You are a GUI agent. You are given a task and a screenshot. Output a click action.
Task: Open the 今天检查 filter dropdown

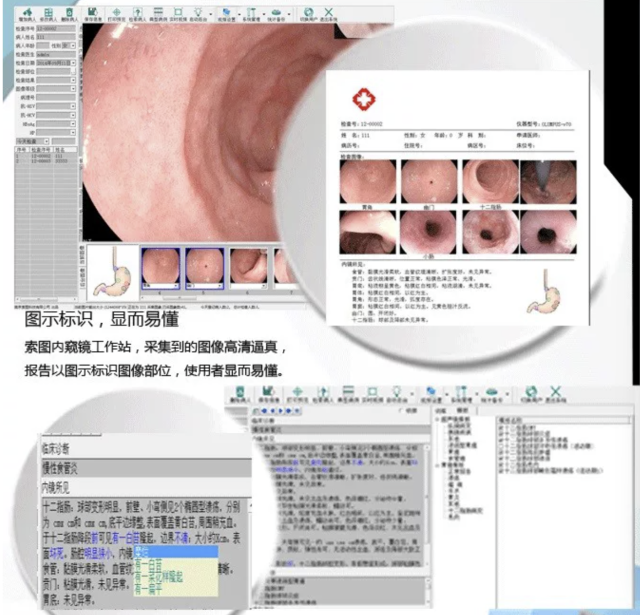(x=46, y=141)
